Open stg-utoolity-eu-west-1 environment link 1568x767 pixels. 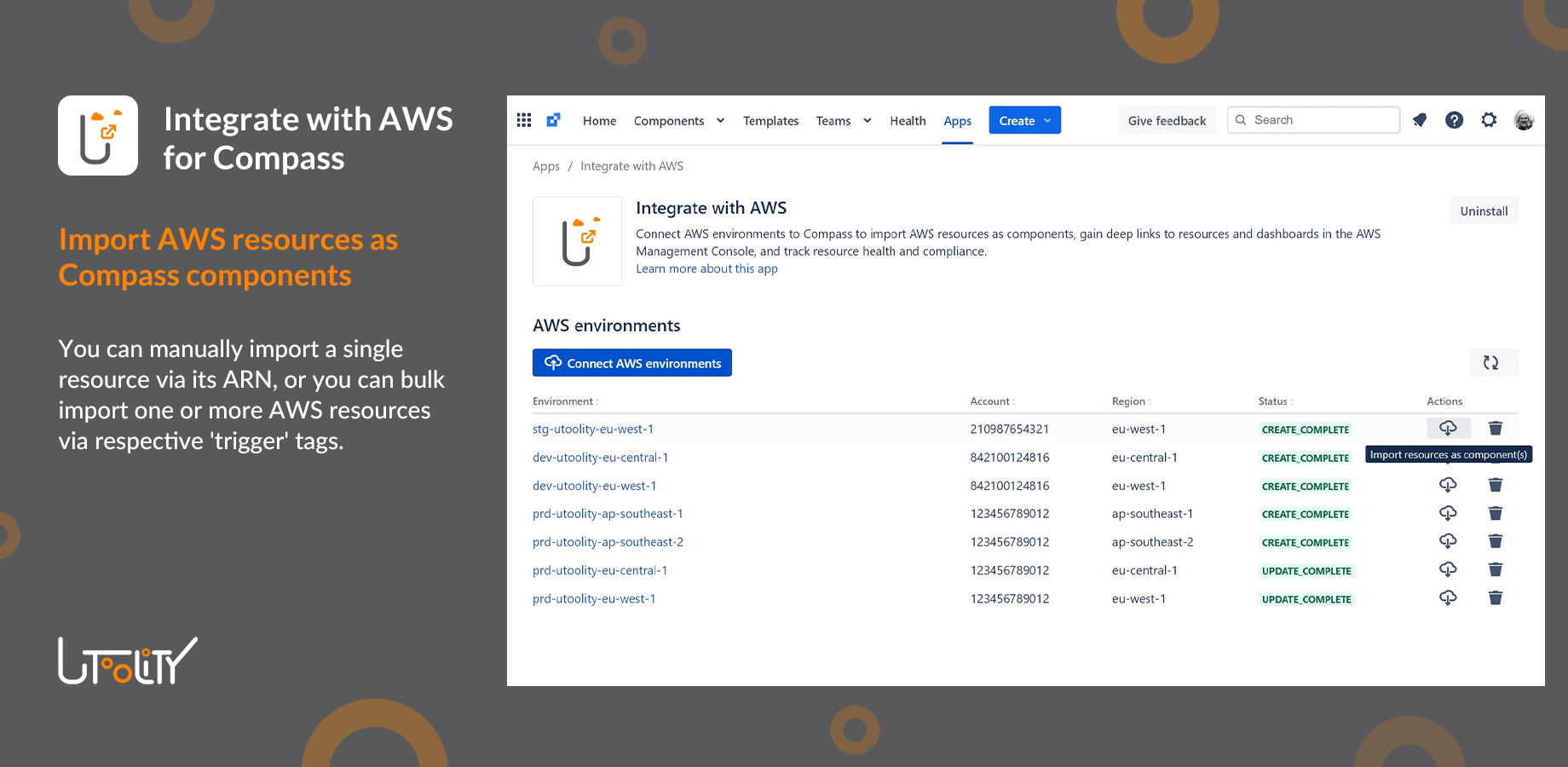(x=593, y=429)
